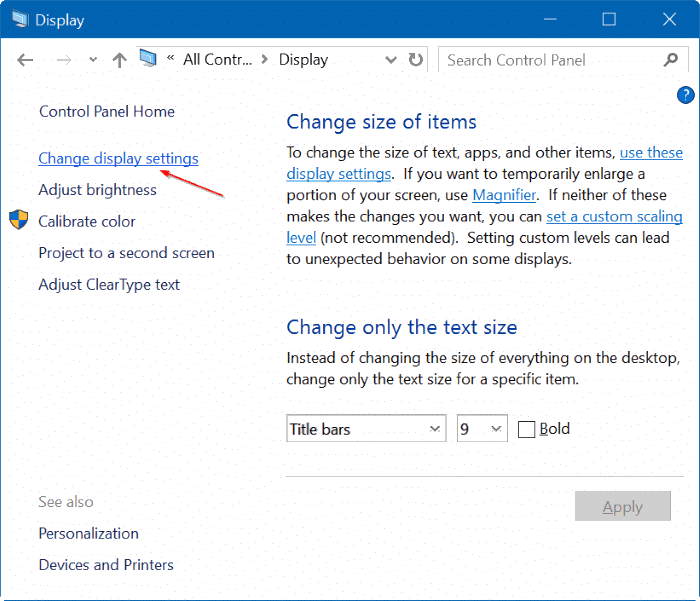The image size is (700, 601).
Task: Click the forward navigation arrow
Action: (x=64, y=60)
